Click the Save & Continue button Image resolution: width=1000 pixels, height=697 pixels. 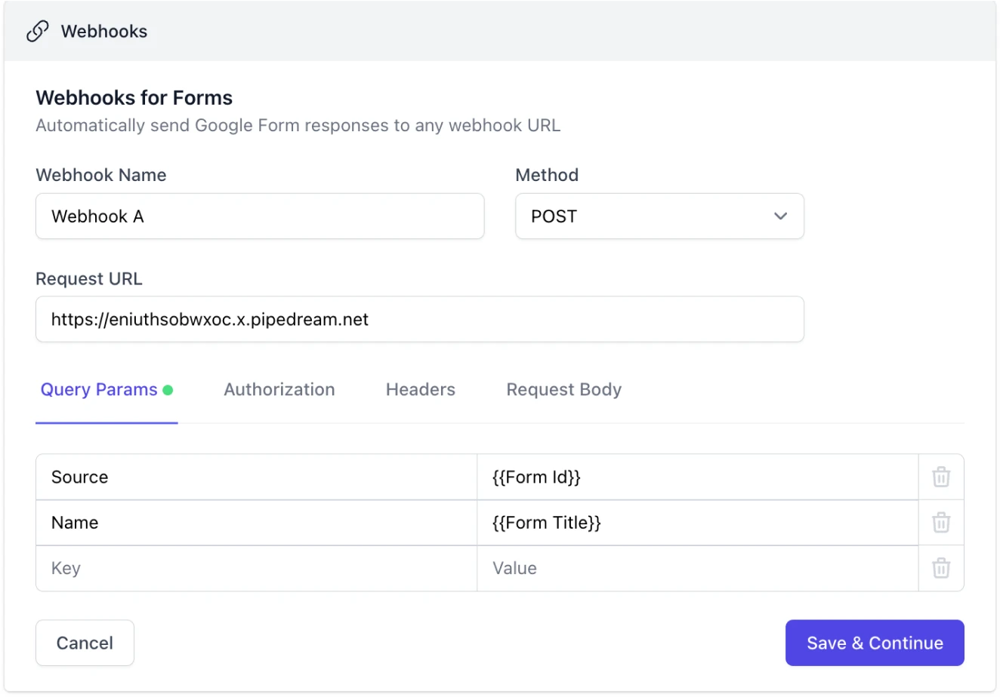pos(874,642)
